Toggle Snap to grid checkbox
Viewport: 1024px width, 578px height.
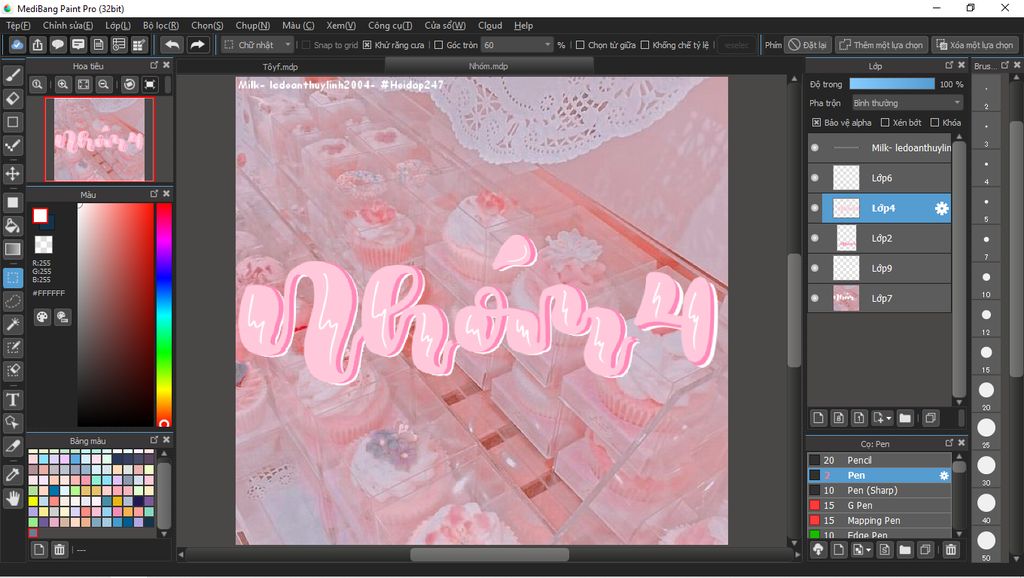[306, 45]
